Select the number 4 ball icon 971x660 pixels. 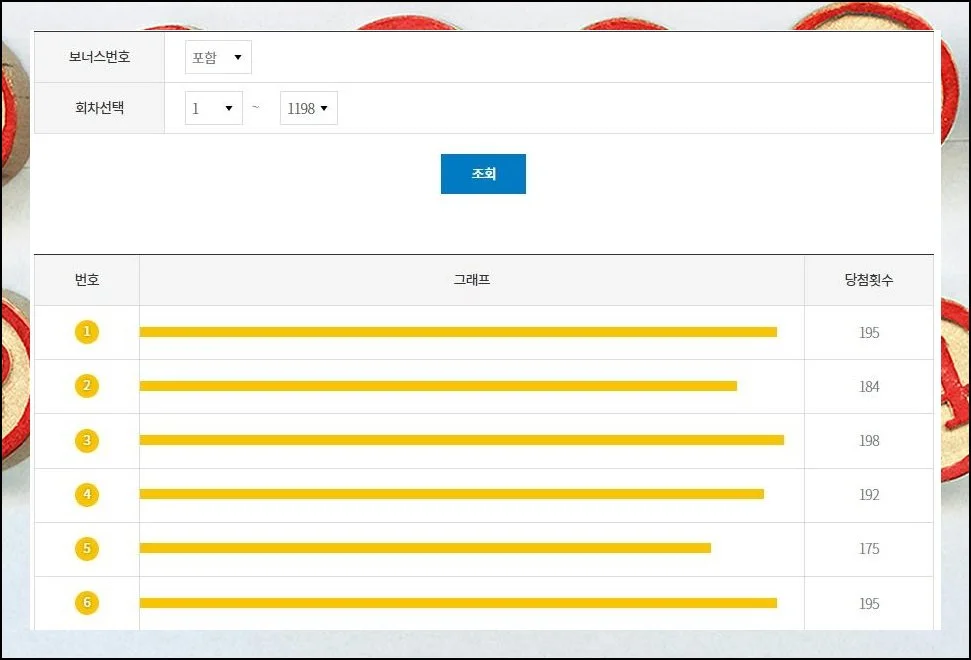pos(87,494)
